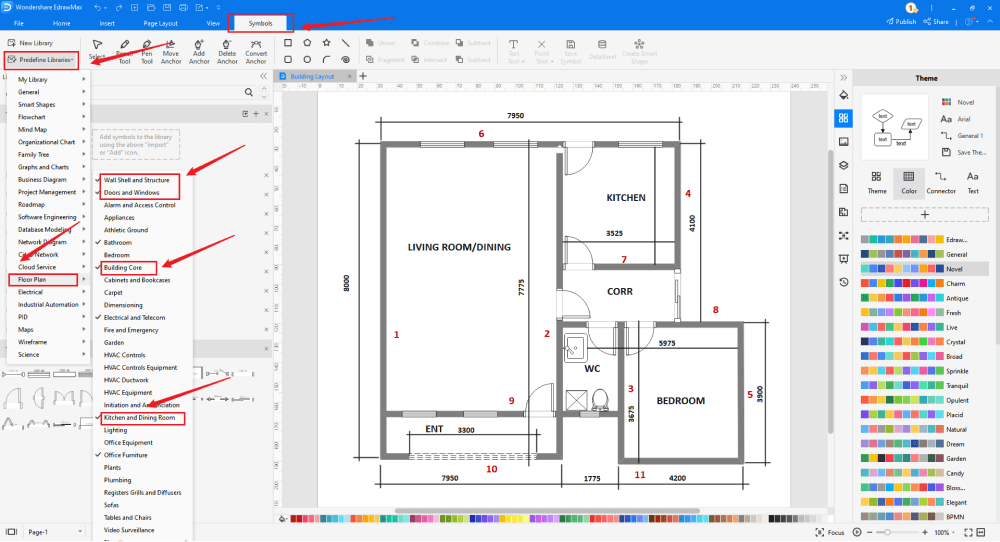Toggle Bathroom library checkmark
Image resolution: width=1000 pixels, height=542 pixels.
point(98,242)
